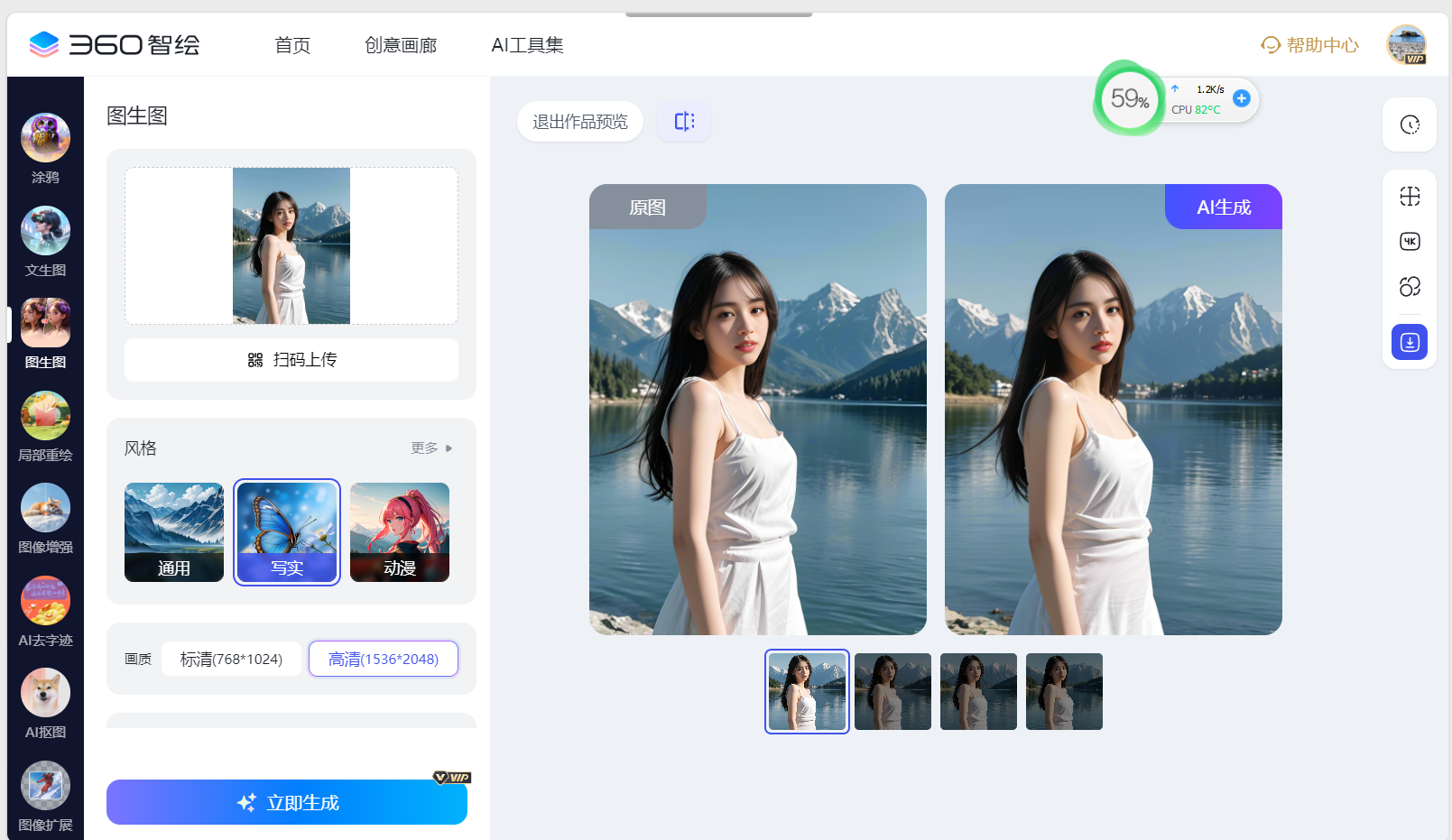The width and height of the screenshot is (1452, 840).
Task: Select the 写实 realistic style
Action: [x=287, y=532]
